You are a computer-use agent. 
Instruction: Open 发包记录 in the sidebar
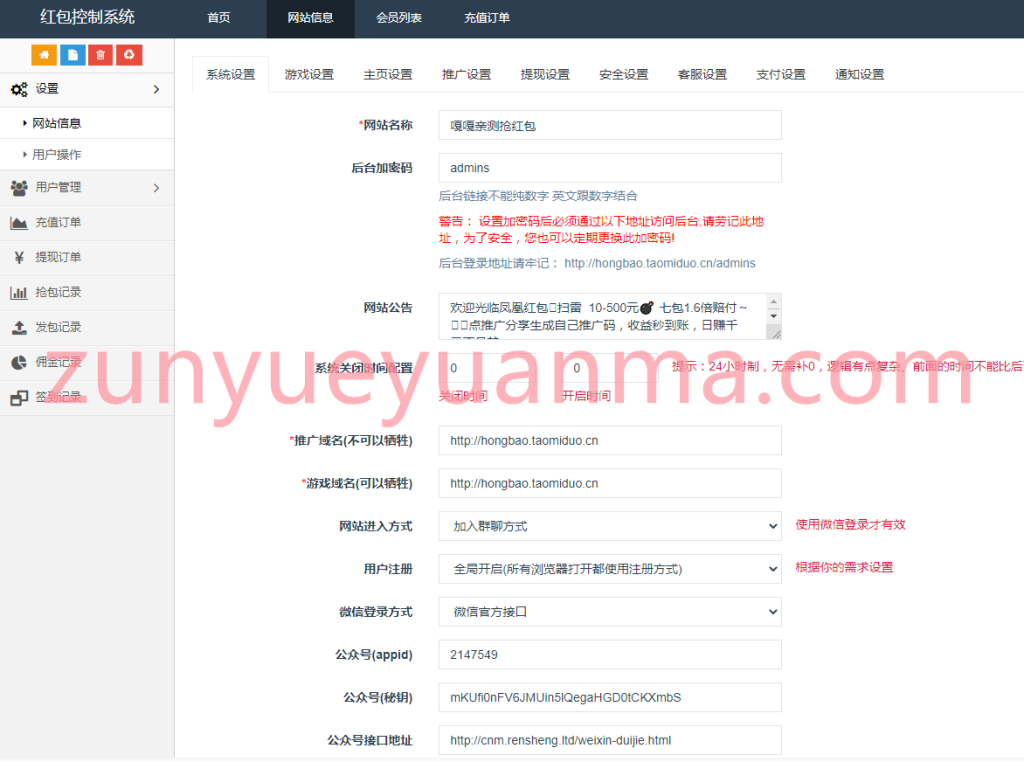87,327
